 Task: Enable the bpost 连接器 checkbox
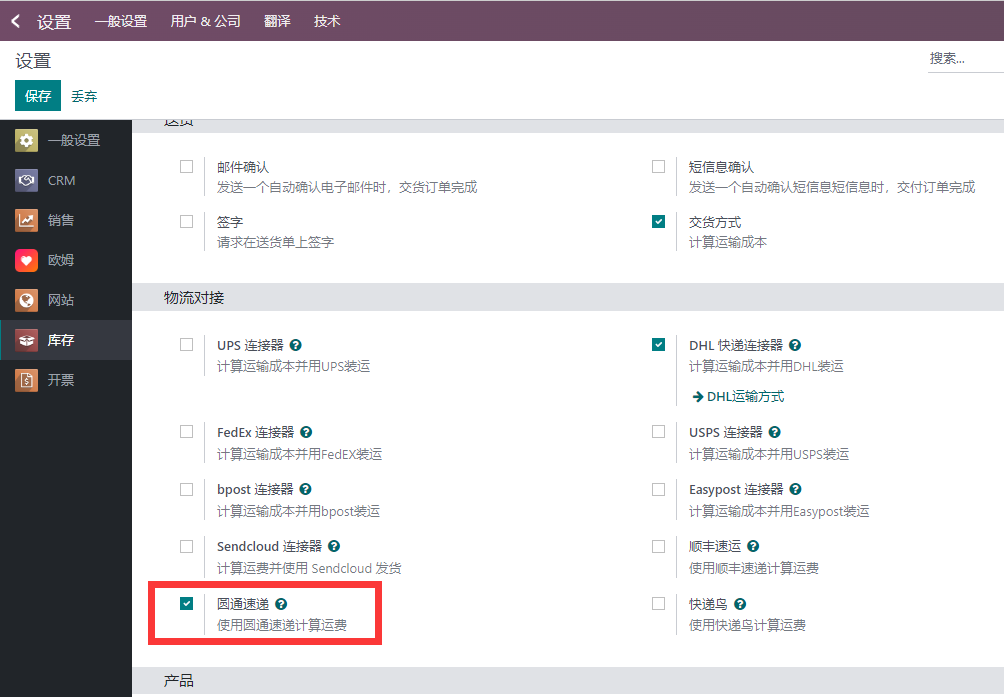pos(186,489)
